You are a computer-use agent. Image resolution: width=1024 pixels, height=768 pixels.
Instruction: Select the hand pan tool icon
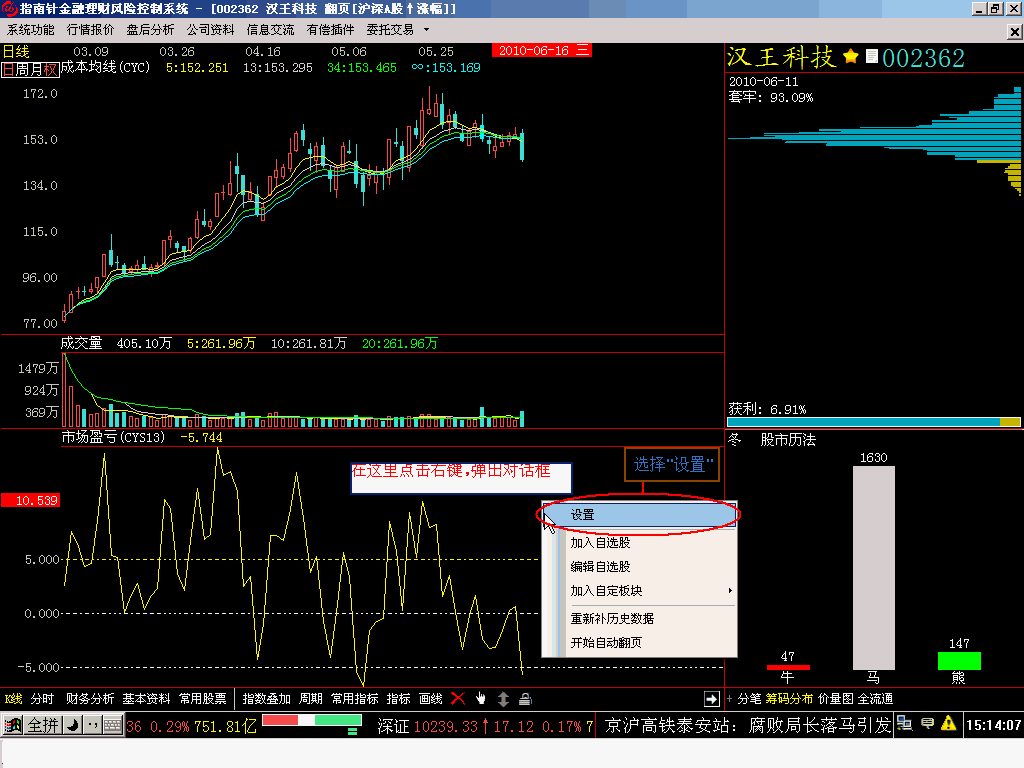[x=481, y=699]
